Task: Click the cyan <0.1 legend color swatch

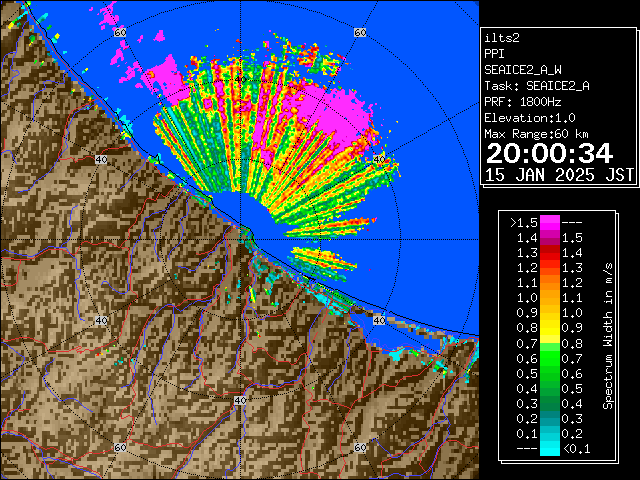Action: pyautogui.click(x=549, y=449)
